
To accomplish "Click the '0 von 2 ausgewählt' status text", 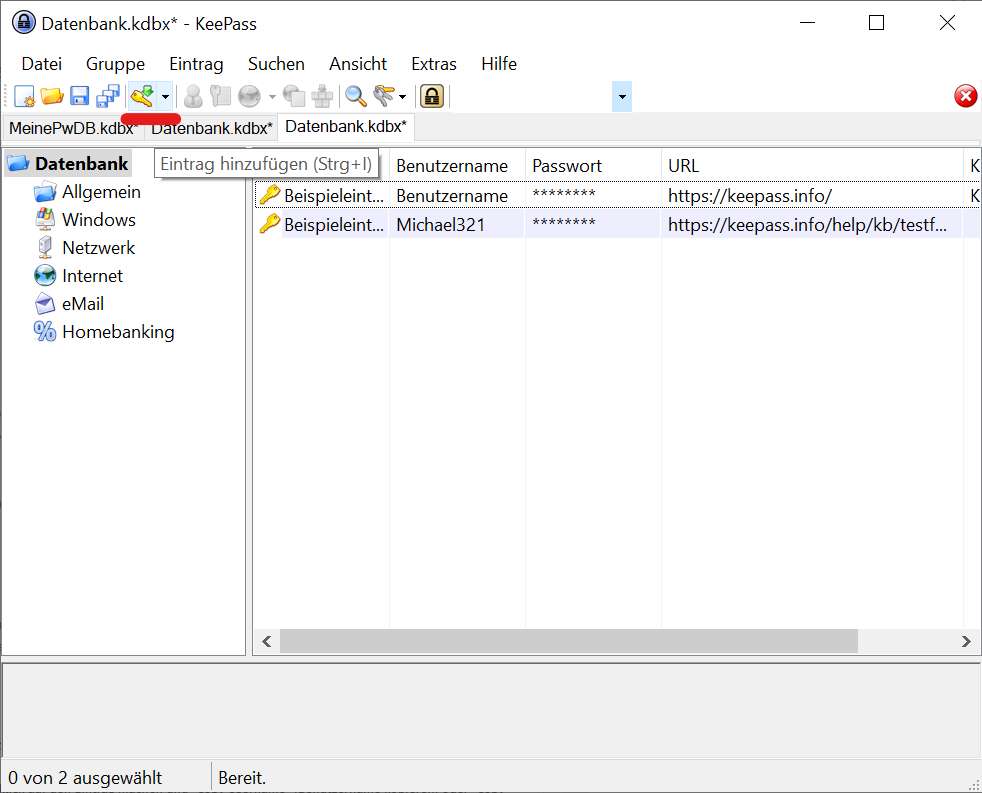I will [x=85, y=778].
